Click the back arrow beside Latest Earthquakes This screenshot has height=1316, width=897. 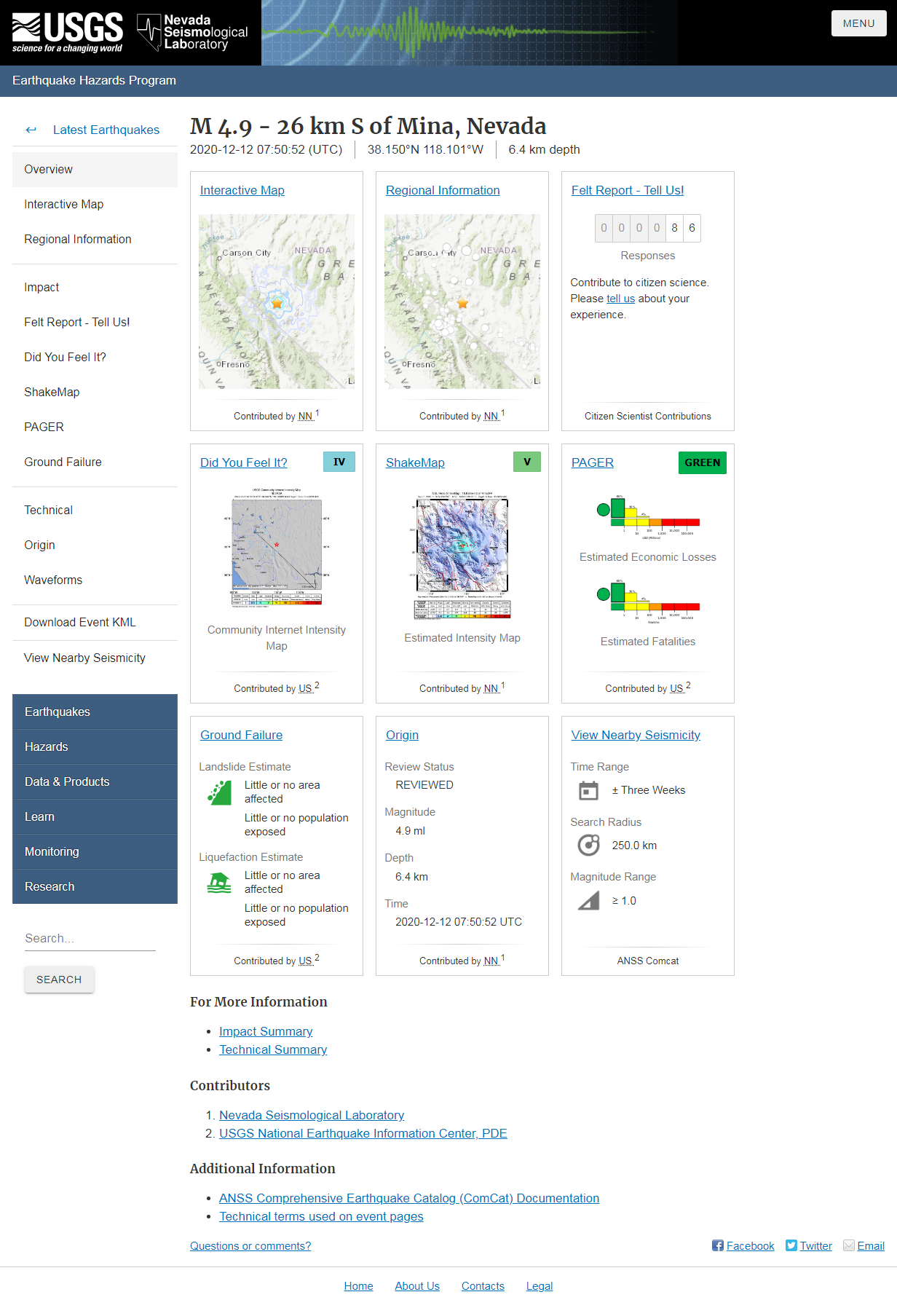31,130
